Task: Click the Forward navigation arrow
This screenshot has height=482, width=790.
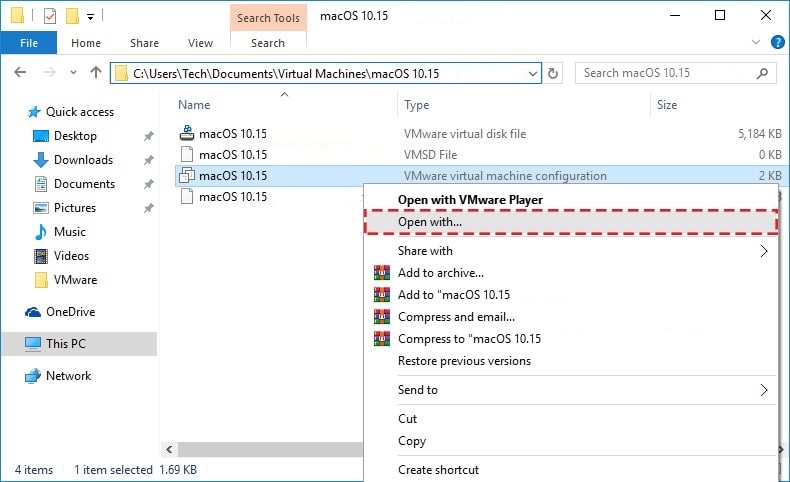Action: click(49, 73)
